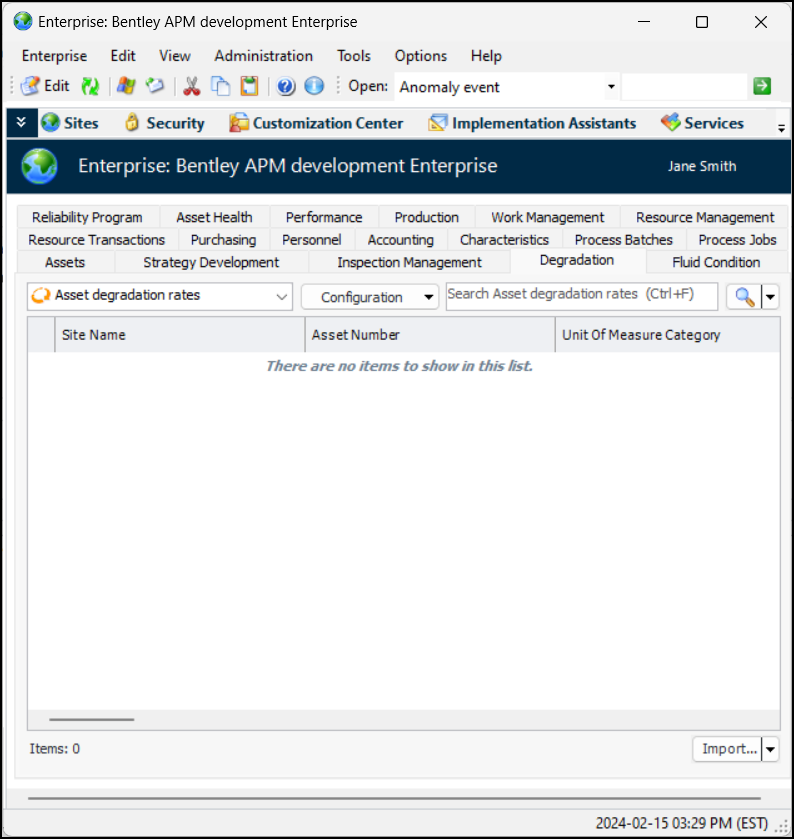Screen dimensions: 794x839
Task: Sort by Unit Of Measure Category header
Action: (667, 335)
